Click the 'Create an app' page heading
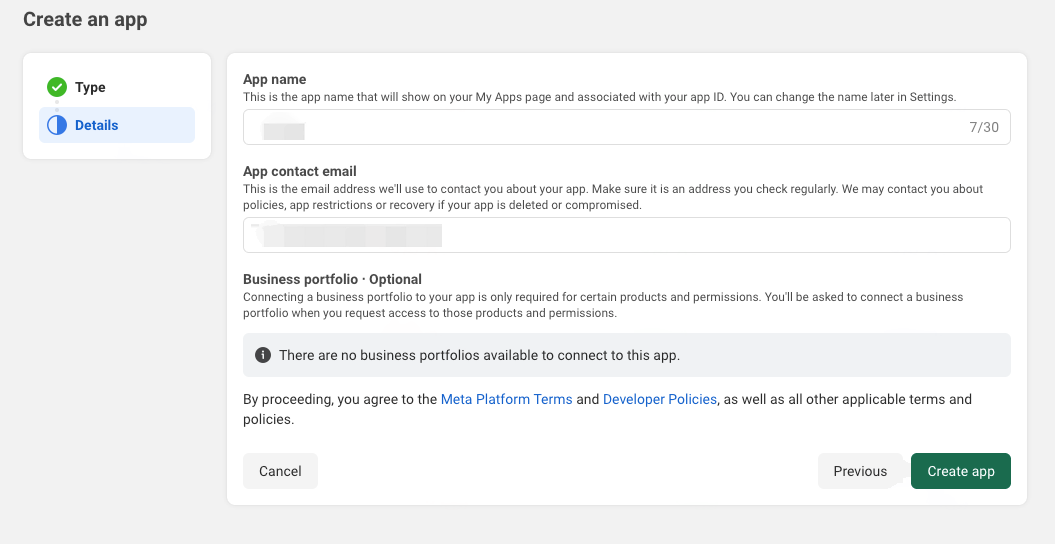1055x544 pixels. click(85, 20)
